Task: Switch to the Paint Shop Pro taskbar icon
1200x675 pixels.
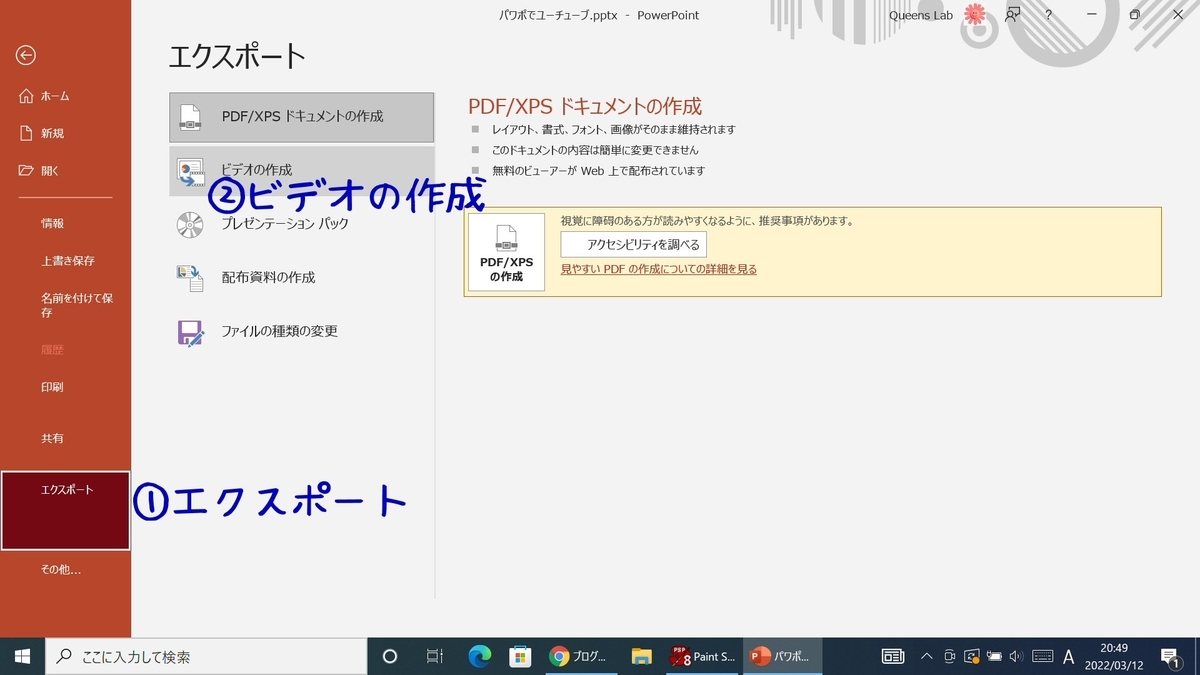Action: pyautogui.click(x=703, y=657)
